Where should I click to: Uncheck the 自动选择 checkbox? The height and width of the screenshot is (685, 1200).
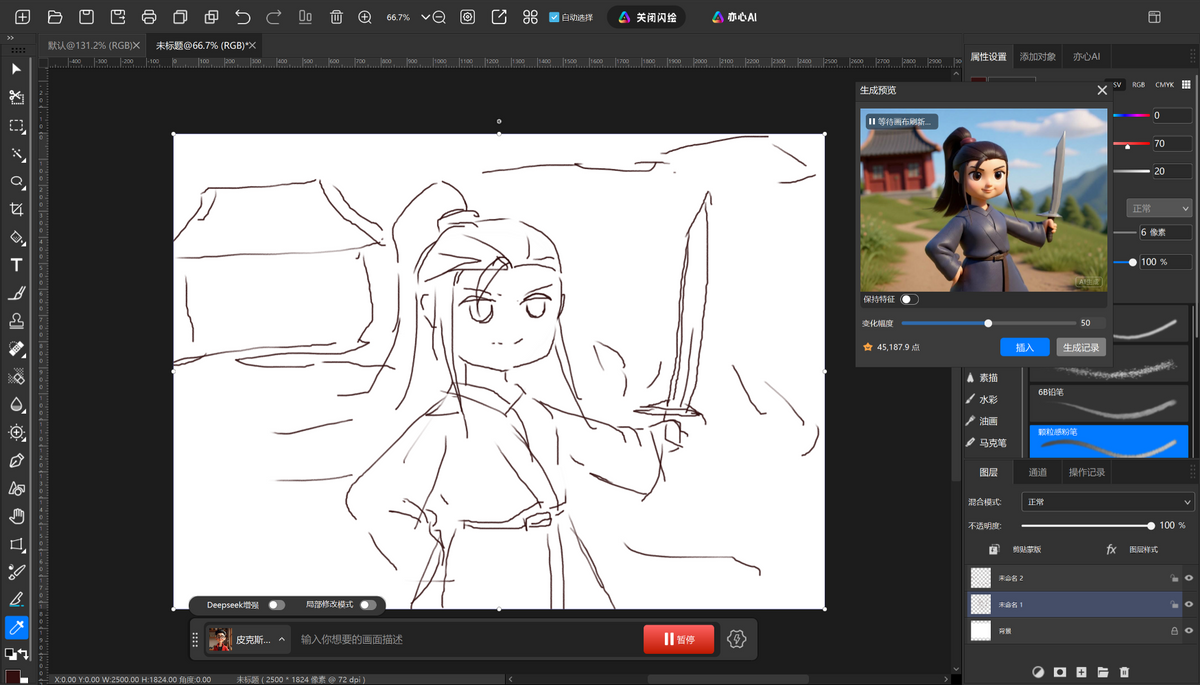(555, 17)
